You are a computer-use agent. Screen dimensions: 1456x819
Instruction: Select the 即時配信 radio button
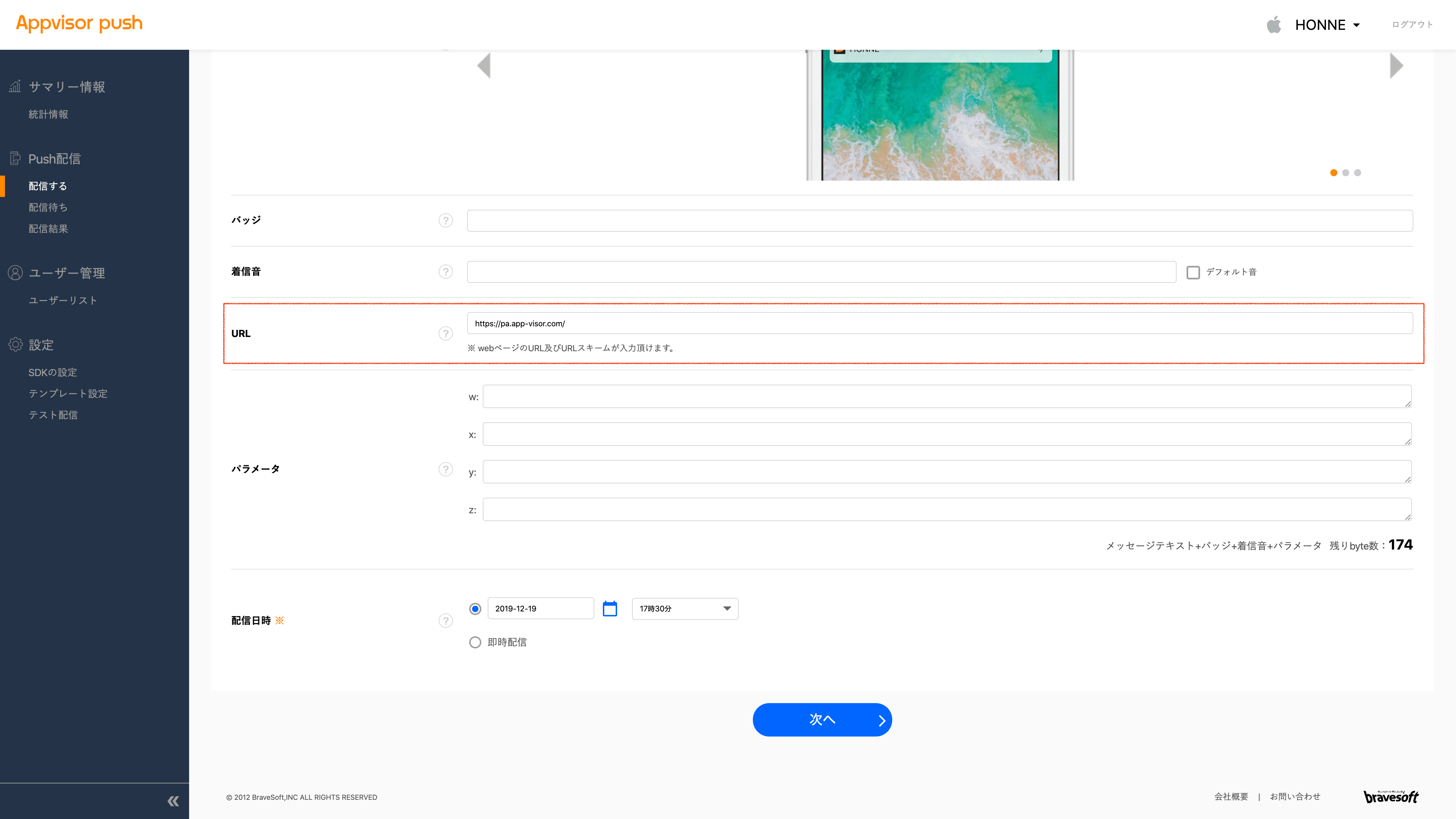475,642
